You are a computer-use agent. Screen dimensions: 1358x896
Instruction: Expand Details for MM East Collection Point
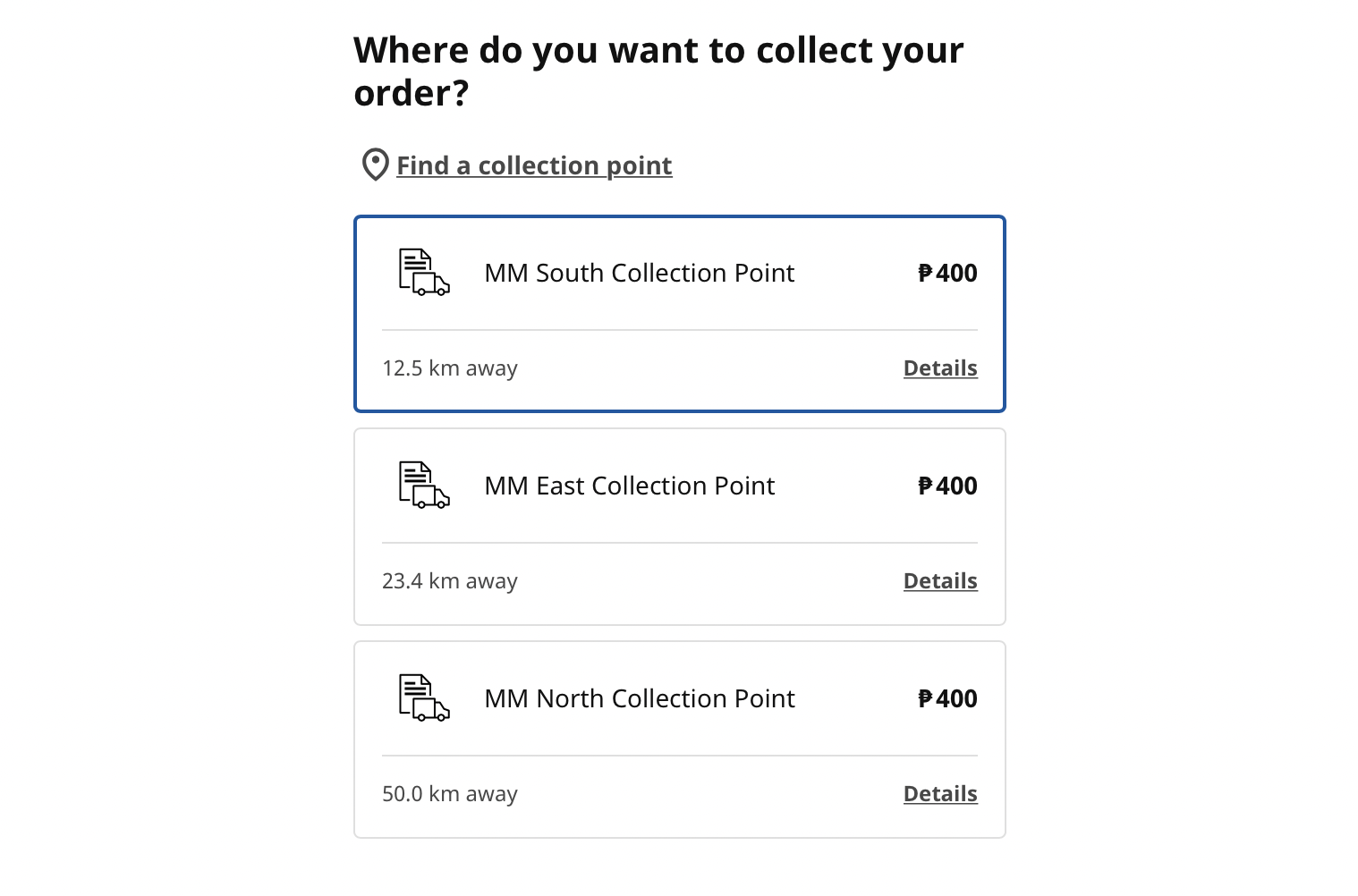click(x=940, y=581)
